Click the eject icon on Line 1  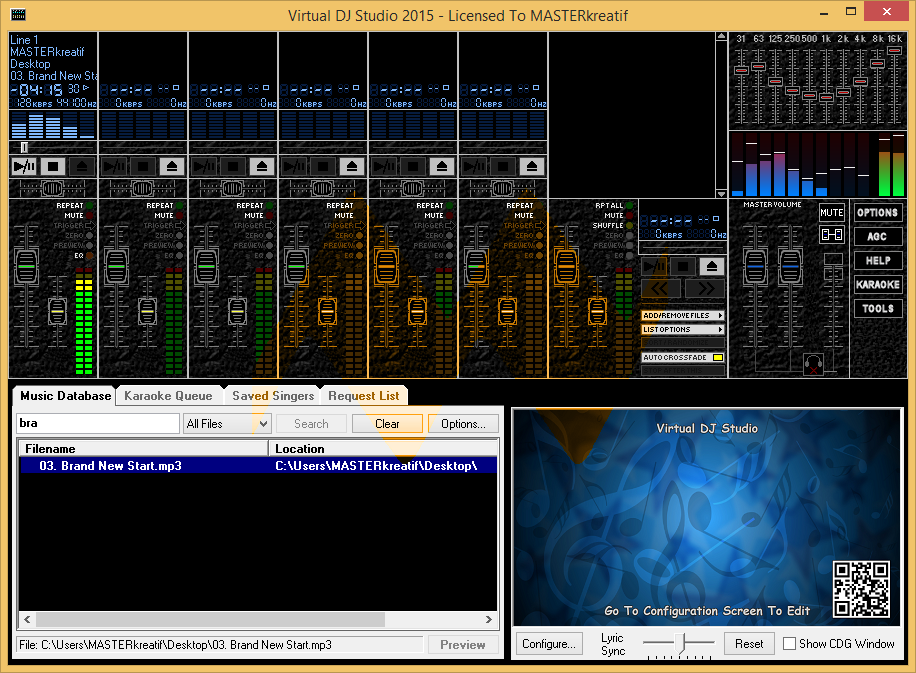(x=82, y=164)
